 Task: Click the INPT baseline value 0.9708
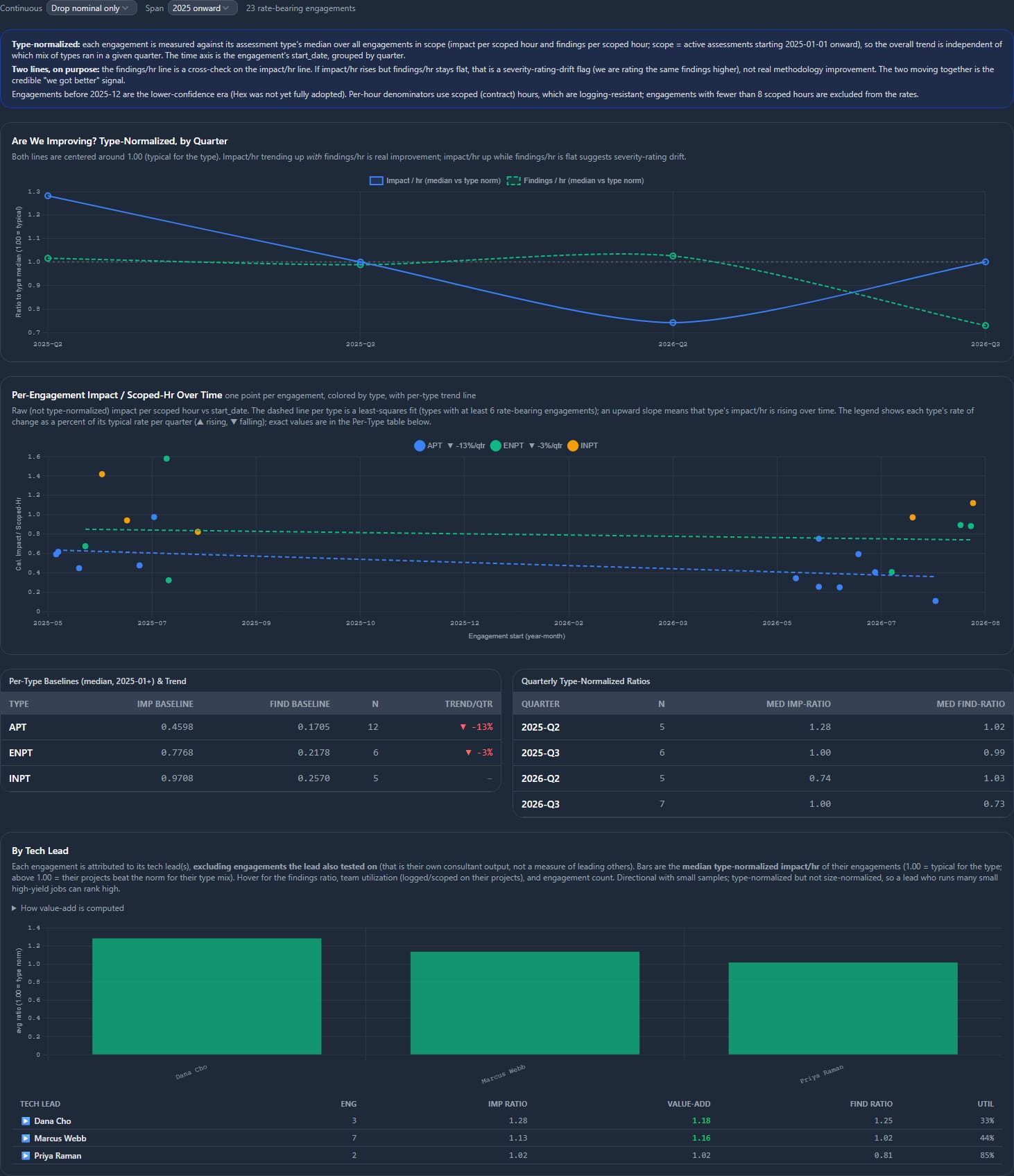click(177, 778)
